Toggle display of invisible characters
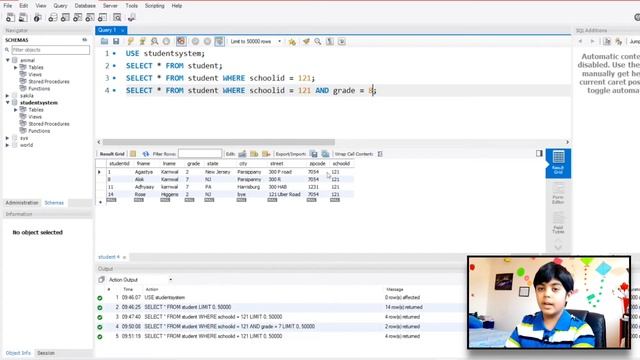This screenshot has width=640, height=360. tap(330, 41)
